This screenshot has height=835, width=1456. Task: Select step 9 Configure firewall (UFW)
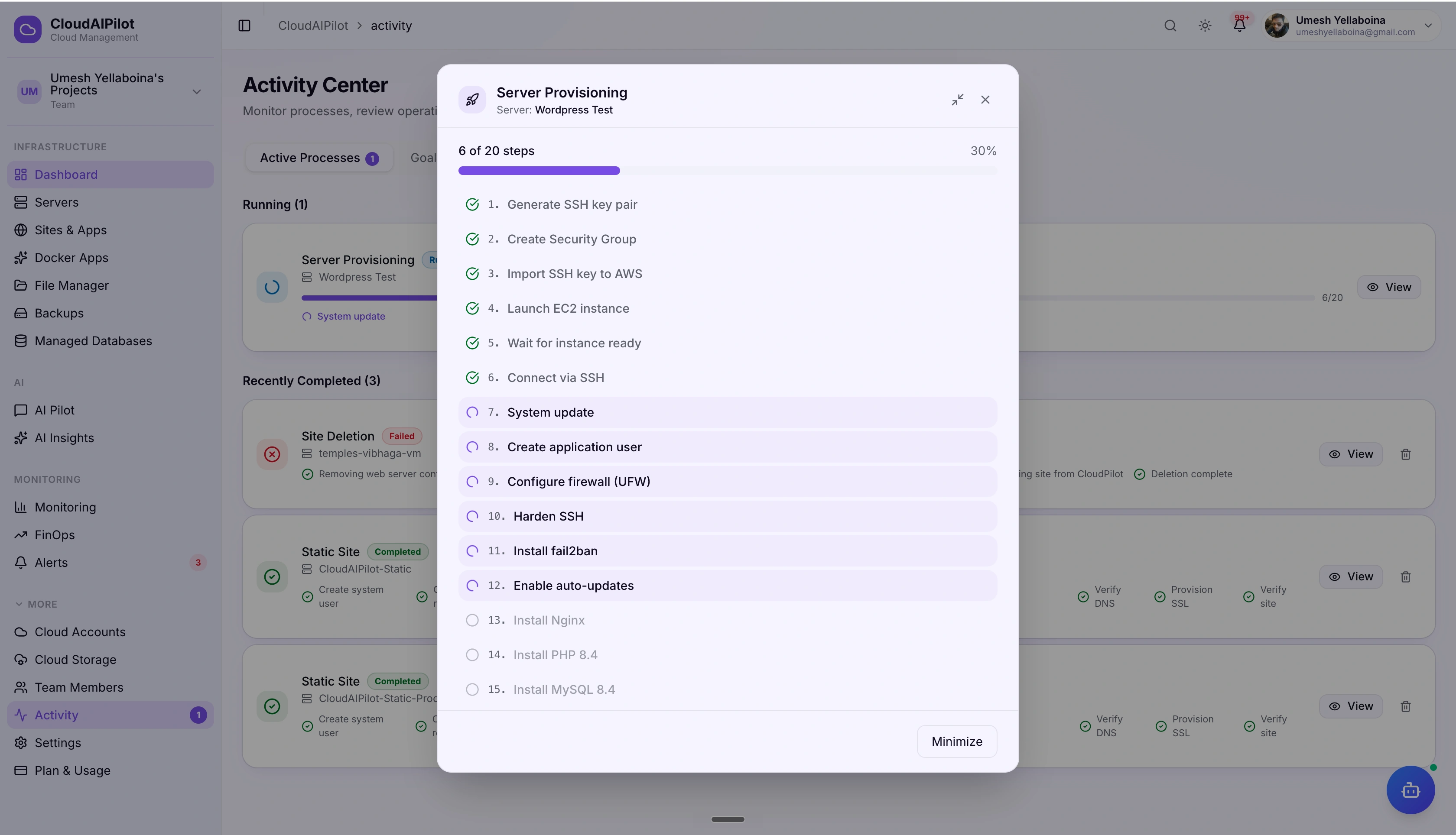point(728,482)
